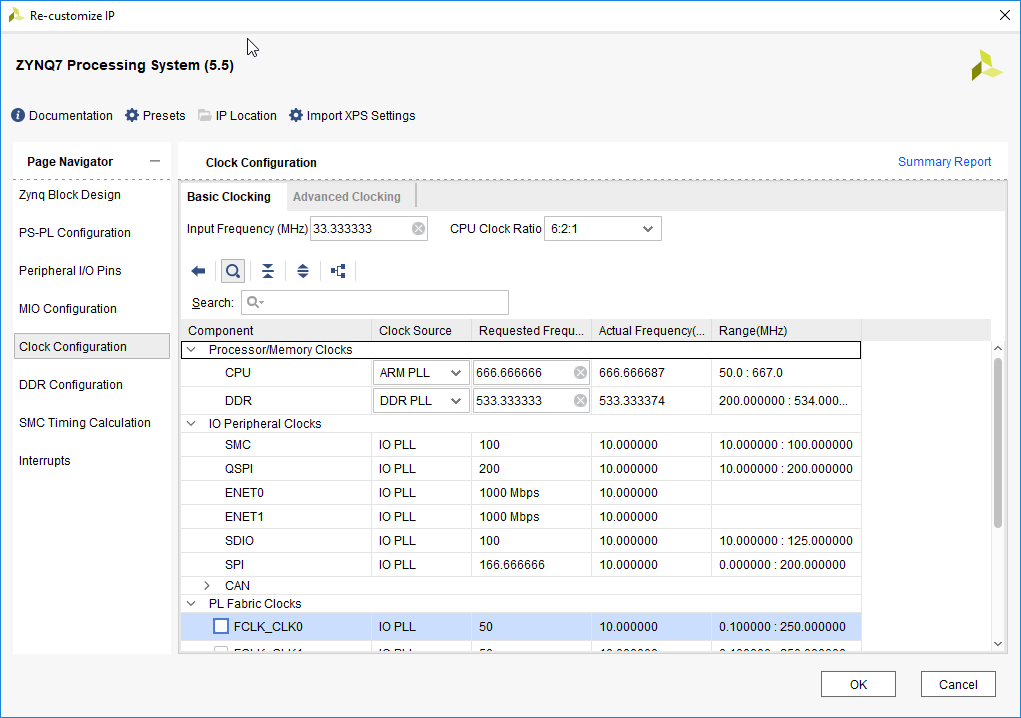Screen dimensions: 1021x718
Task: Click the Expand All toolbar icon
Action: tap(303, 271)
